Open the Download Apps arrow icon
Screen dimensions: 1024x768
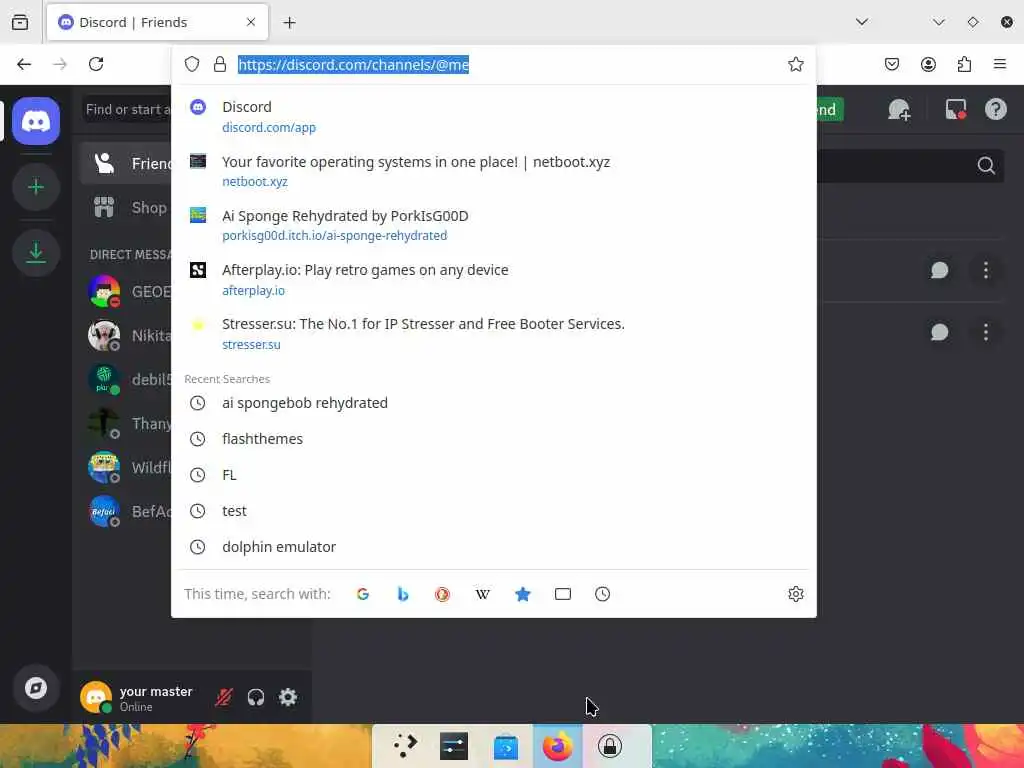pos(36,253)
